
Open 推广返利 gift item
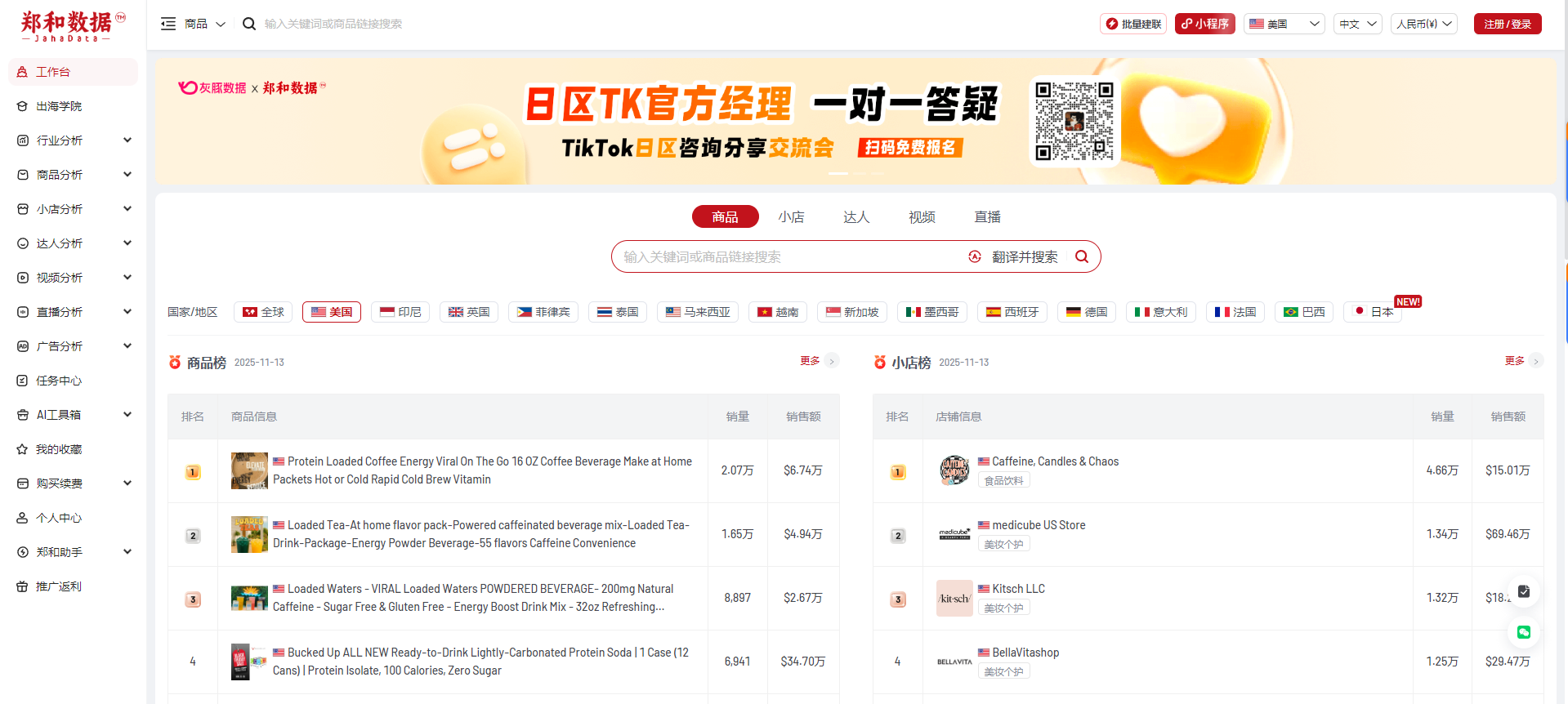tap(73, 586)
